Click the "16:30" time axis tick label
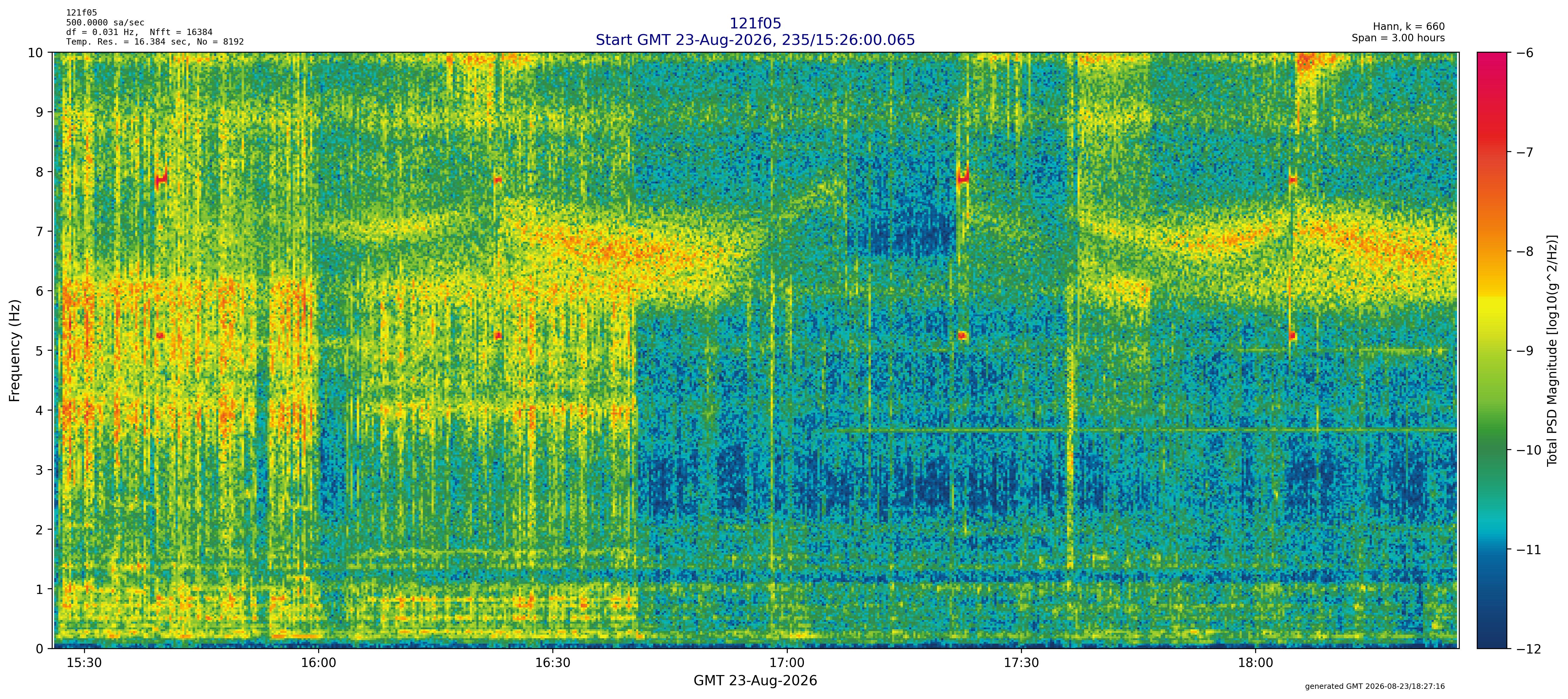 point(553,663)
